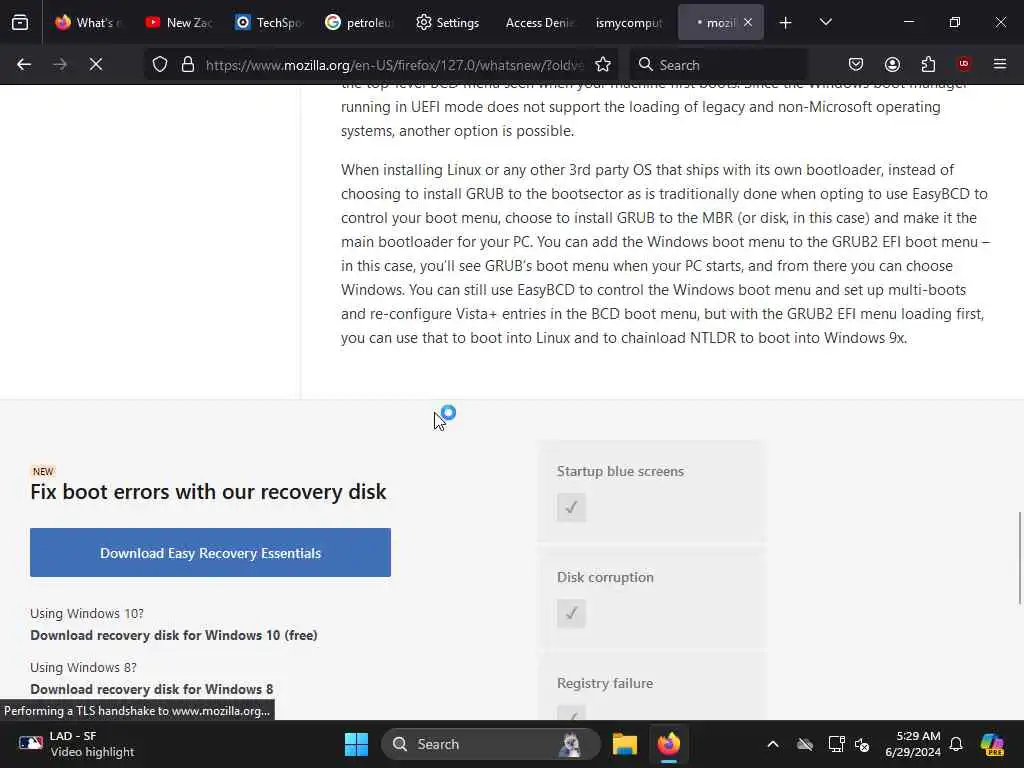Viewport: 1024px width, 768px height.
Task: Switch to the petroleum Google tab
Action: point(359,22)
